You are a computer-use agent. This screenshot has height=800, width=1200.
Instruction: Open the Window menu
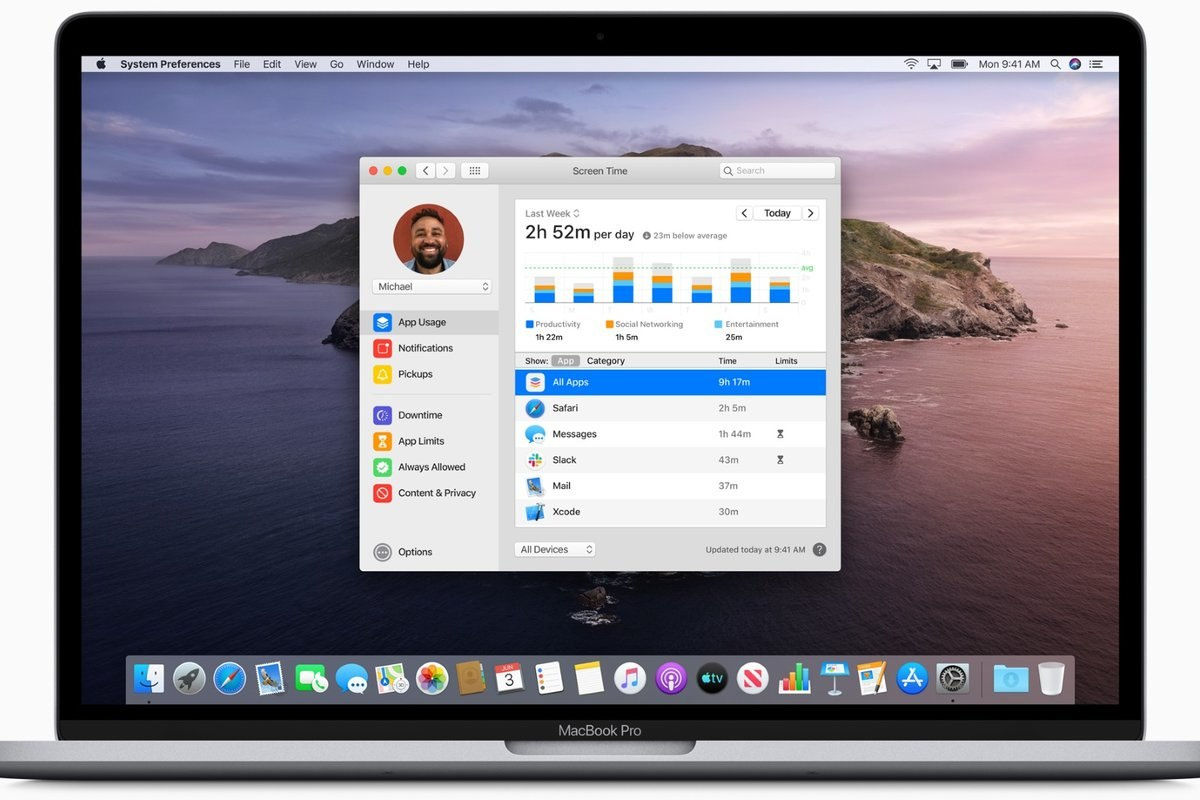tap(375, 64)
